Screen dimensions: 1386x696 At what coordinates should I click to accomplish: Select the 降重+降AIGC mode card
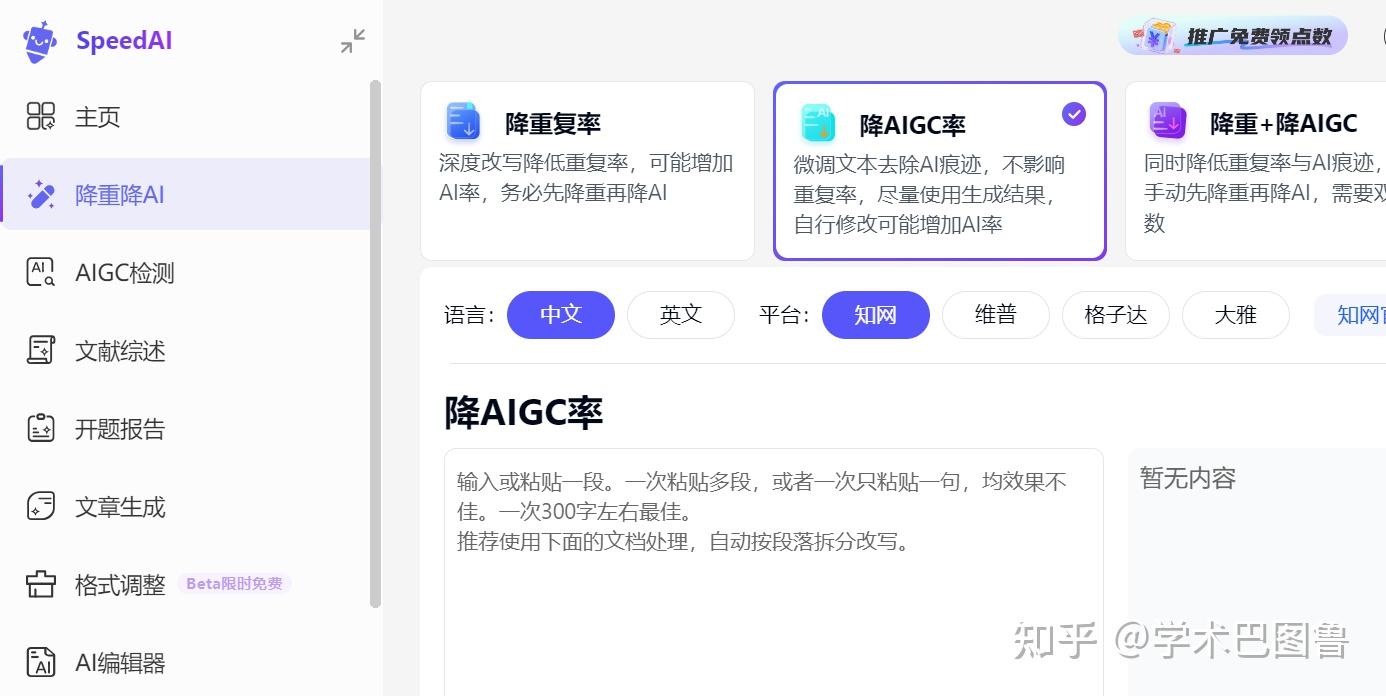coord(1255,171)
